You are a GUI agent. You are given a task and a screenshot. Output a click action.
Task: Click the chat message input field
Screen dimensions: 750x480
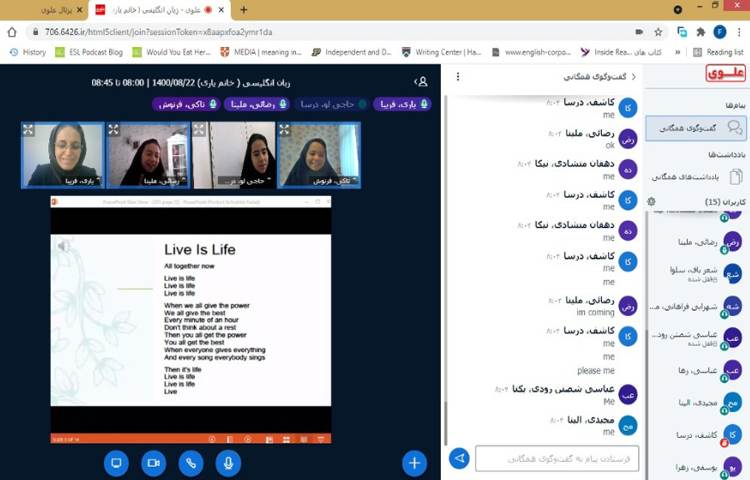pyautogui.click(x=557, y=459)
